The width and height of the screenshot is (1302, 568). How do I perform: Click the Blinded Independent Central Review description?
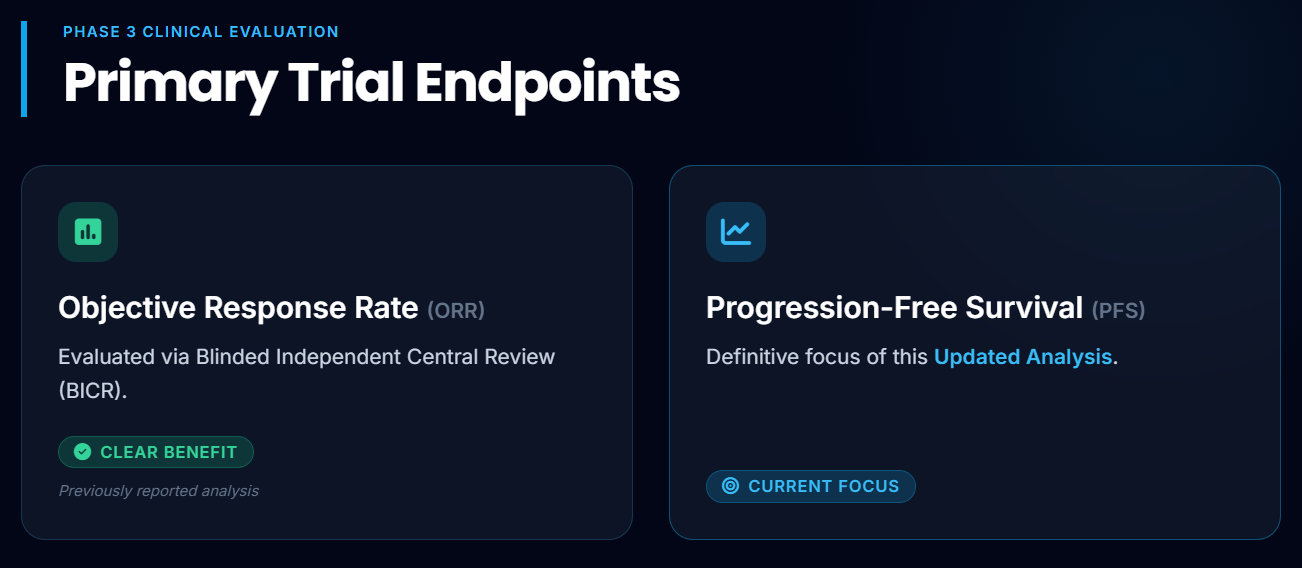pyautogui.click(x=306, y=357)
